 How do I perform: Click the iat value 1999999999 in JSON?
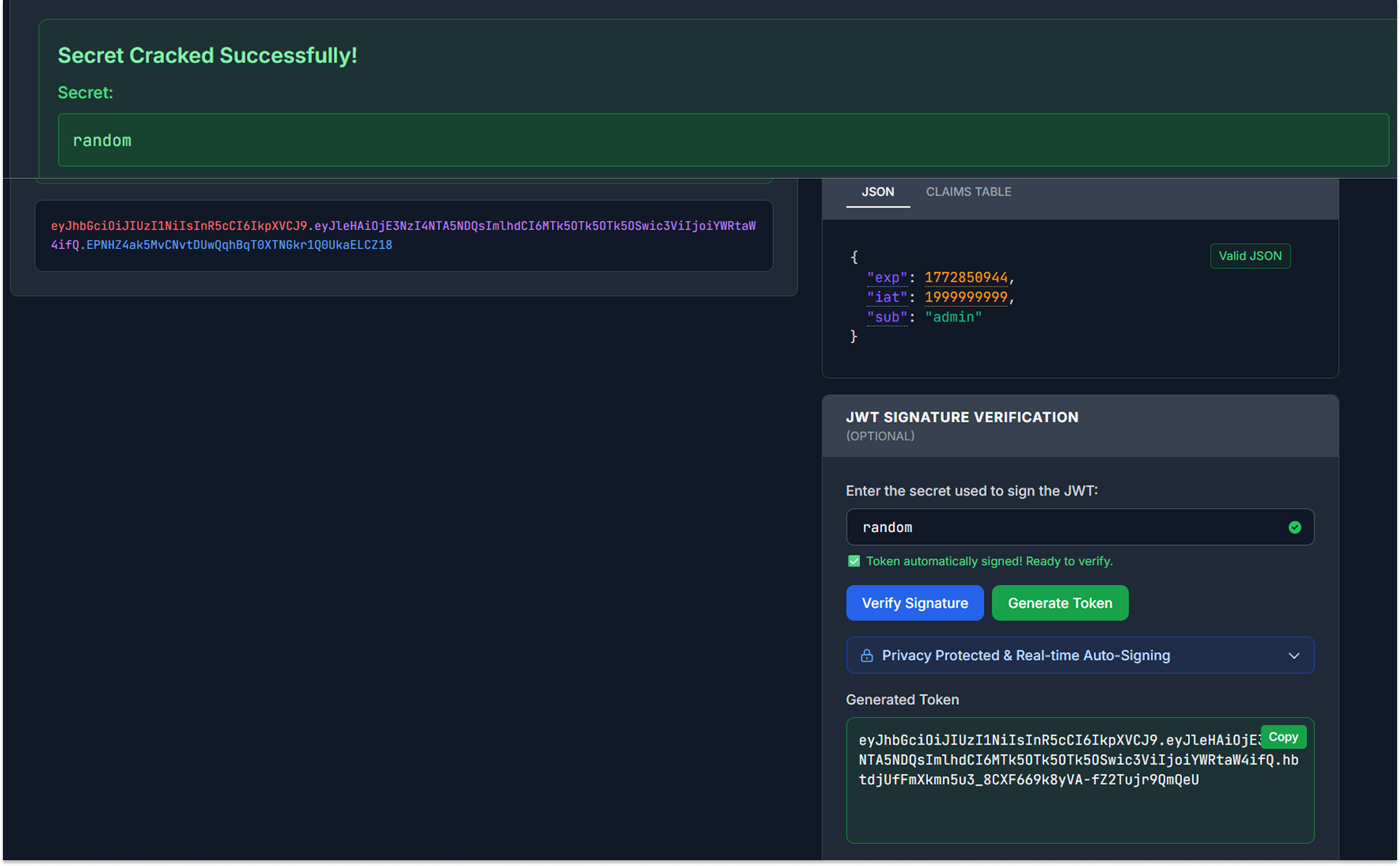(966, 297)
